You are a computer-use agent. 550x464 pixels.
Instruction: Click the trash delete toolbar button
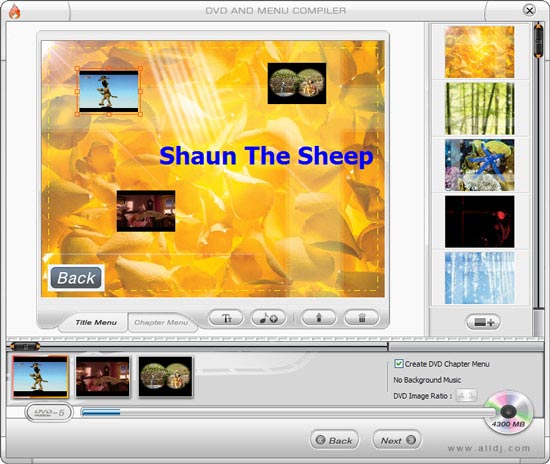(362, 318)
